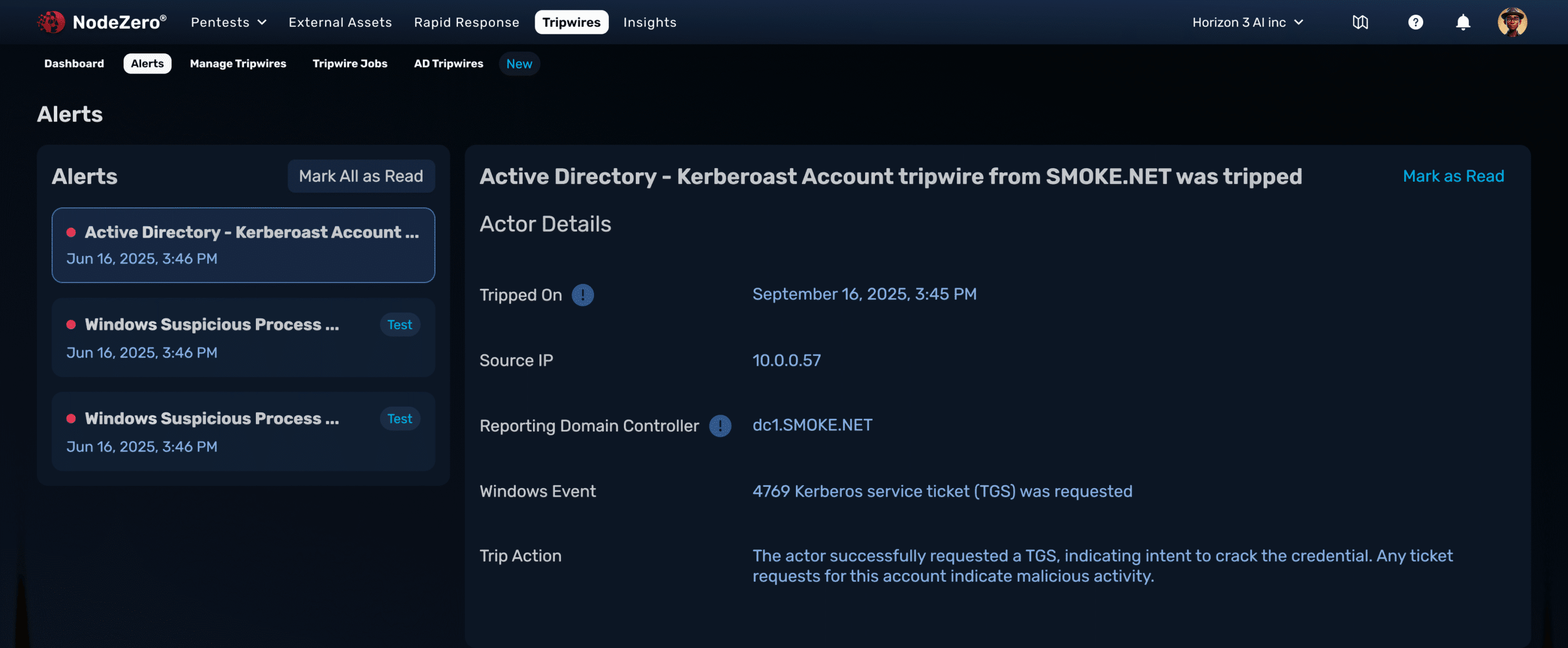
Task: Click the Reporting Domain Controller info icon
Action: click(x=719, y=426)
